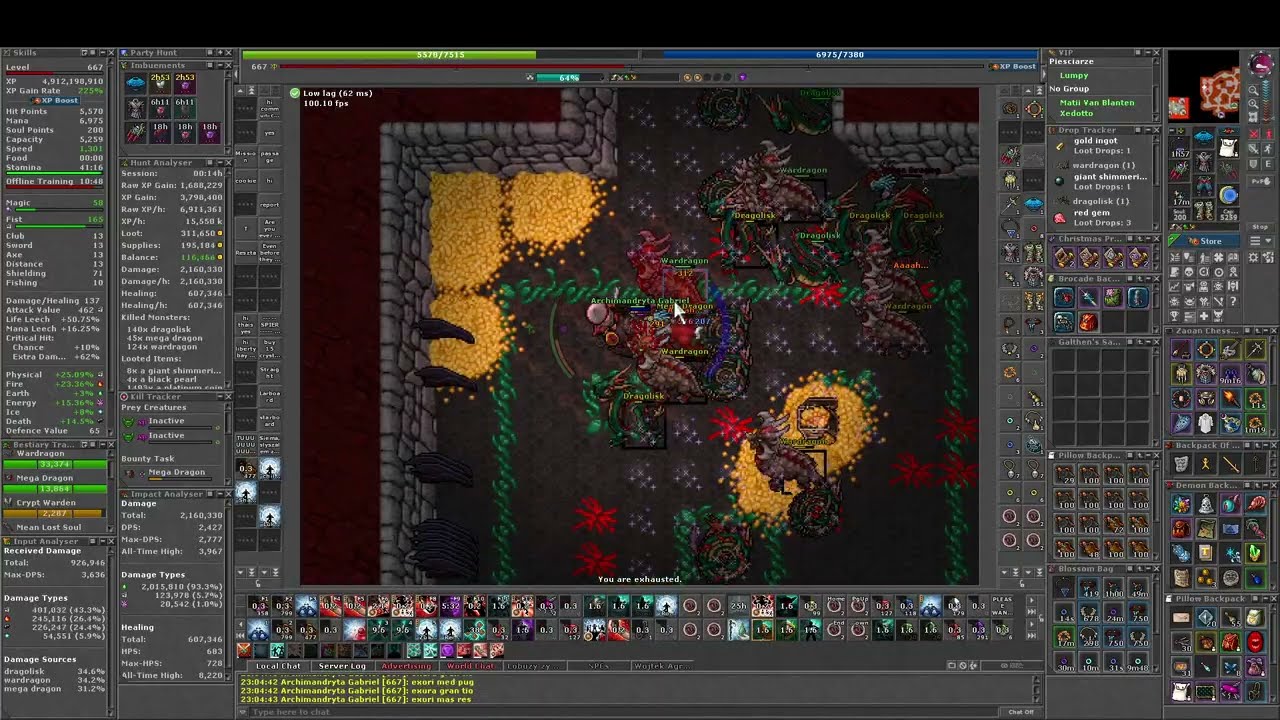Click the 5:32 cooldown action slot
This screenshot has height=720, width=1280.
coord(450,605)
